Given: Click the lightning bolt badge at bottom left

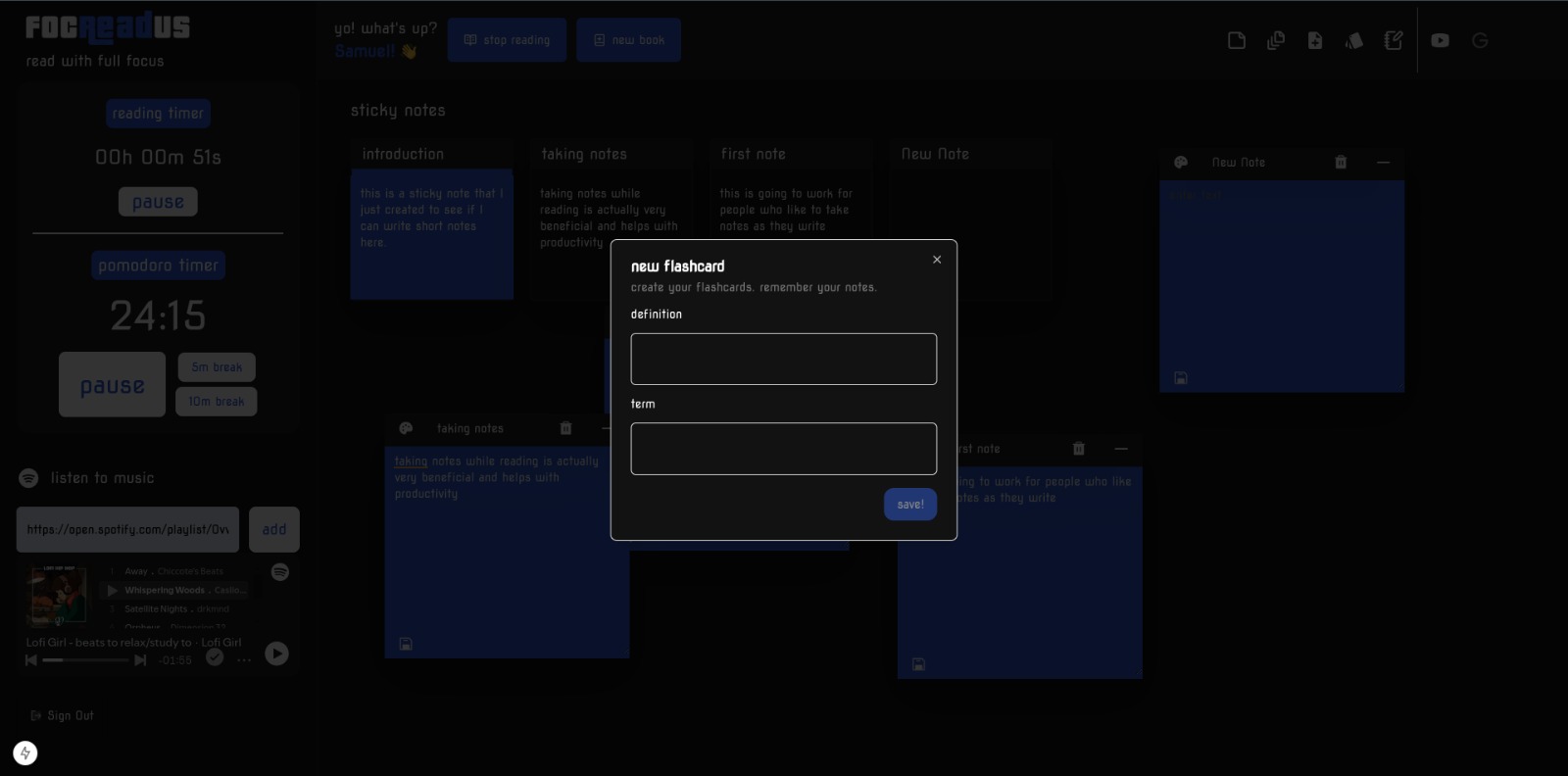Looking at the screenshot, I should (25, 752).
